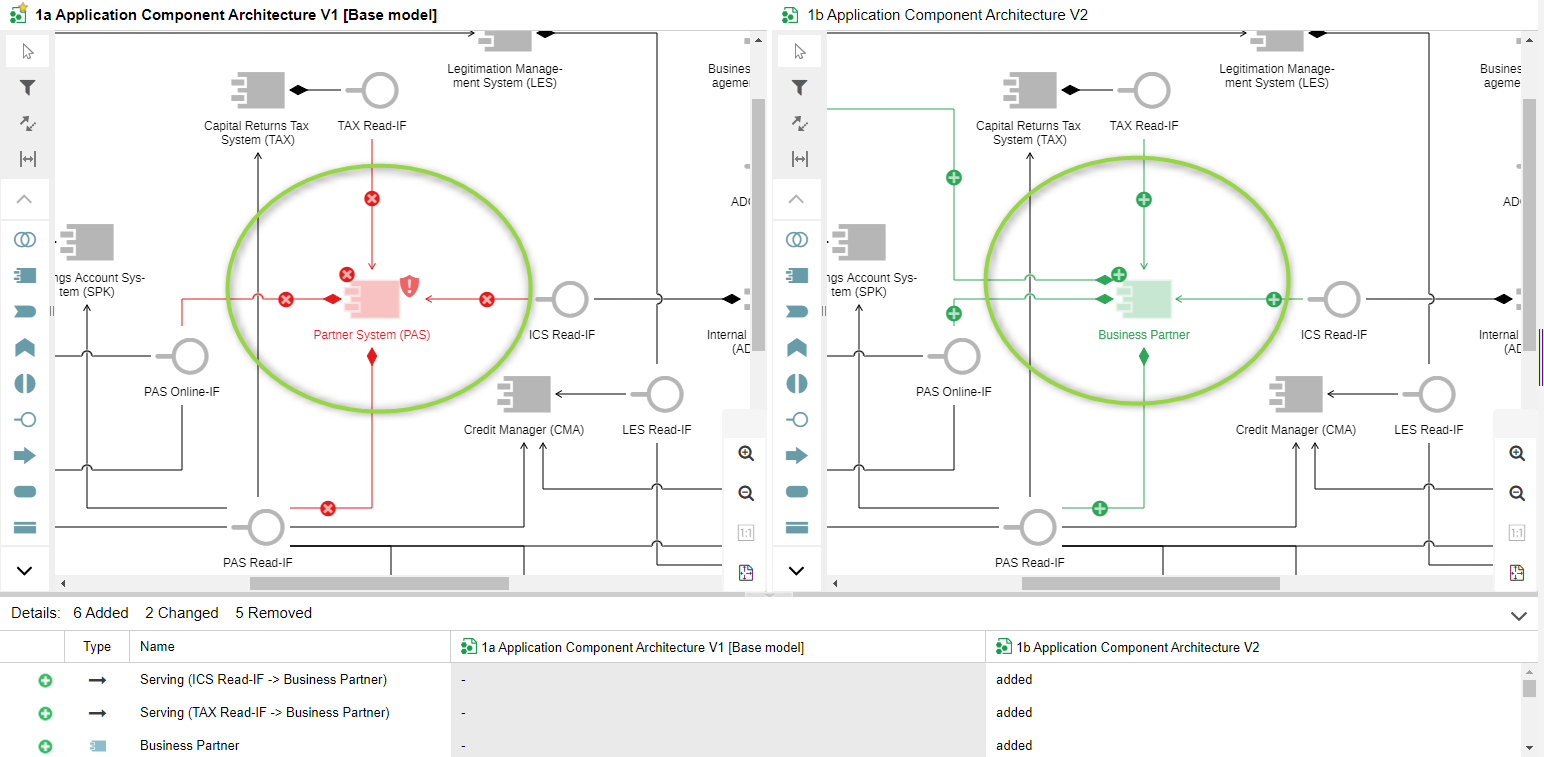Click green added marker below TAX Read-IF

tap(1144, 199)
